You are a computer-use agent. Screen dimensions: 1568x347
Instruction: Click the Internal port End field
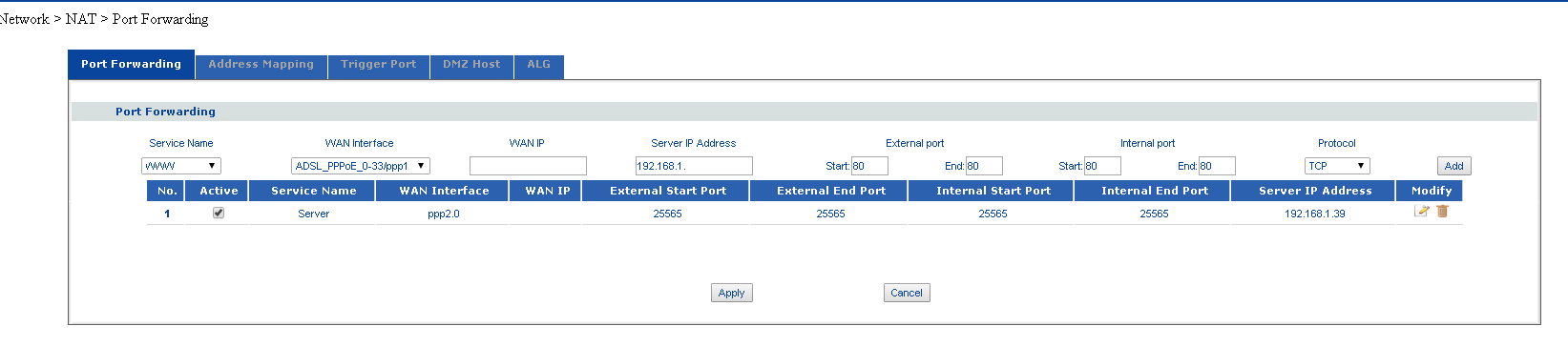(x=1217, y=166)
